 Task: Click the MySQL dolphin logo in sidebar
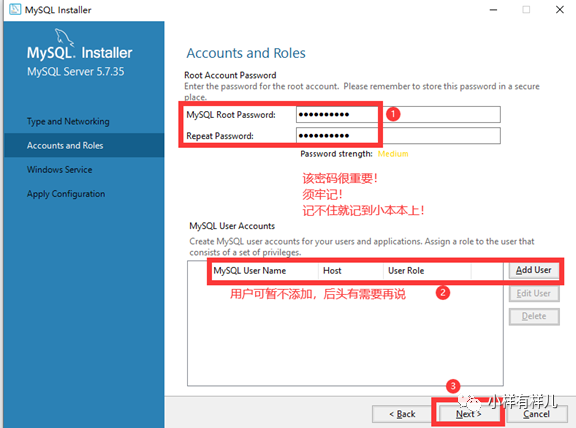(64, 37)
